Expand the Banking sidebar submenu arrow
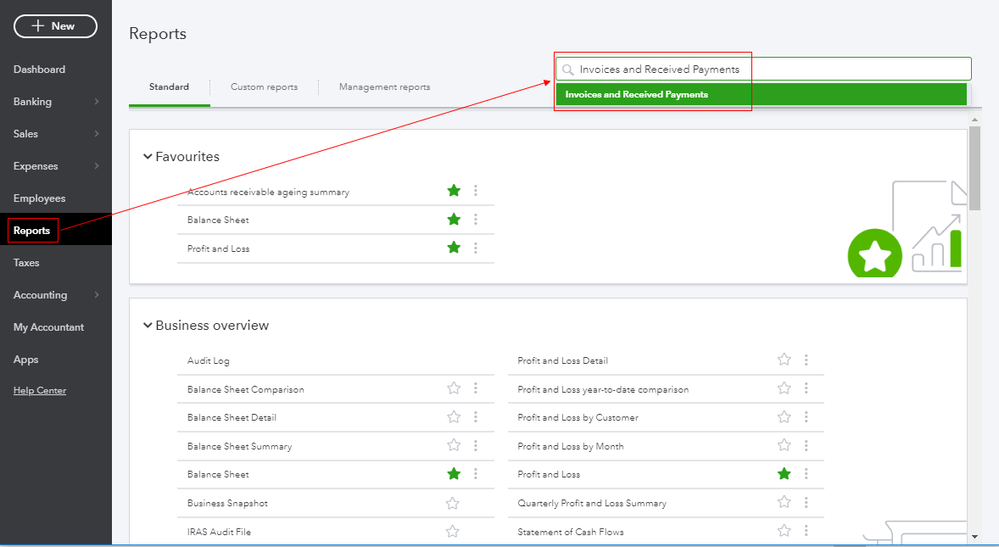Viewport: 999px width, 547px height. [x=96, y=102]
